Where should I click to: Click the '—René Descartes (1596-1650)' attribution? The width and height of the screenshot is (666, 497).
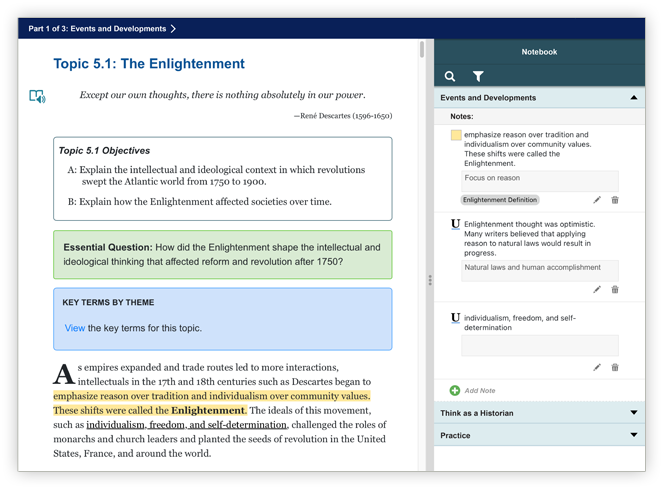[x=343, y=116]
